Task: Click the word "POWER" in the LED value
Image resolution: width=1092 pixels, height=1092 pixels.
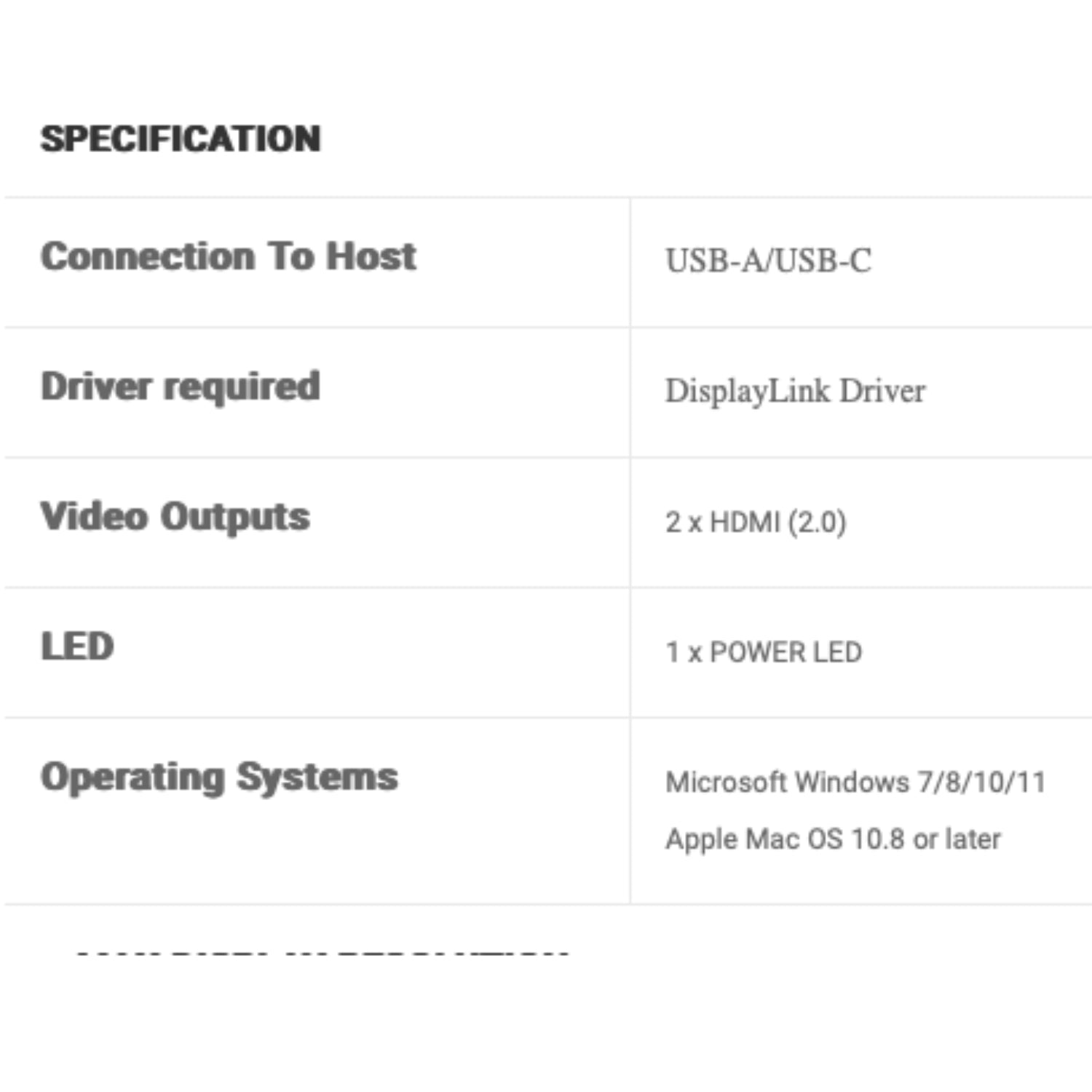Action: (757, 652)
